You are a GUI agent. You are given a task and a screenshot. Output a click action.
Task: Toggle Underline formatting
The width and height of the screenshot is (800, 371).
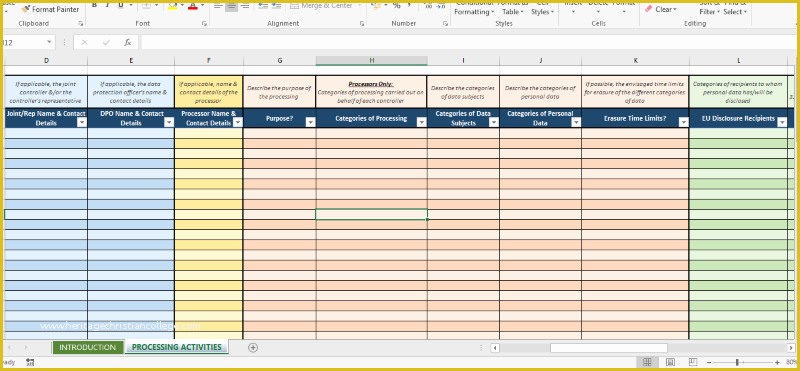pos(120,5)
